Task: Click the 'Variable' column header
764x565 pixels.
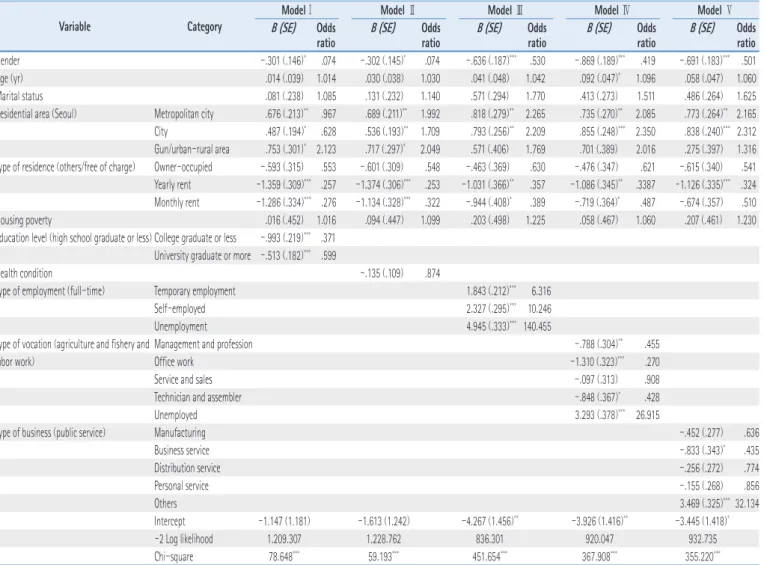Action: 75,27
